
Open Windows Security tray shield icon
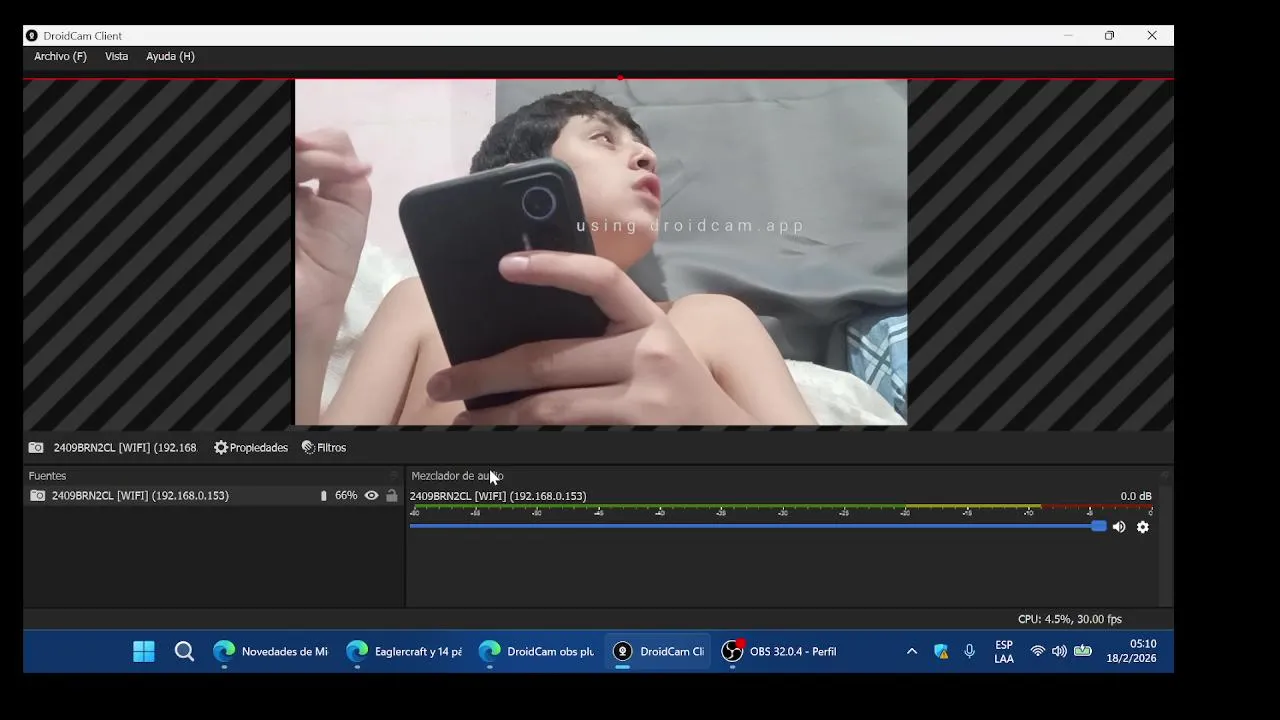(x=941, y=652)
